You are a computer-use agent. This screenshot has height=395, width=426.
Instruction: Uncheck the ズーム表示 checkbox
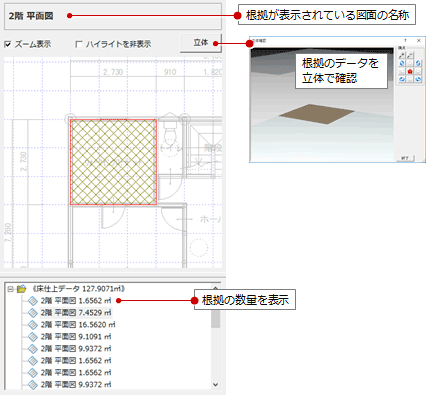[8, 44]
